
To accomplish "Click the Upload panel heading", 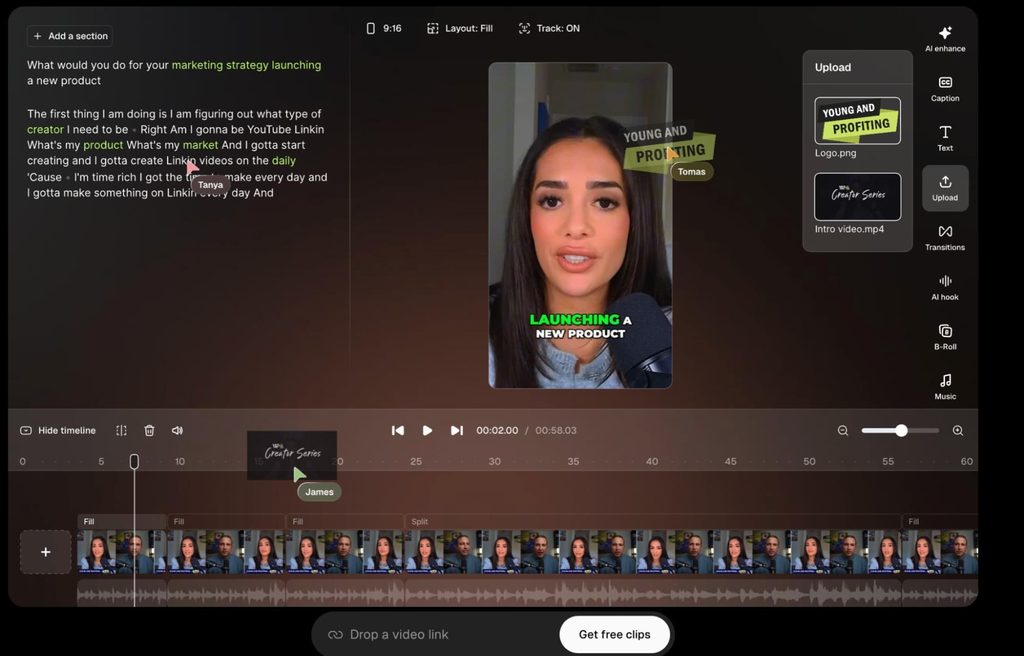I will coord(833,67).
